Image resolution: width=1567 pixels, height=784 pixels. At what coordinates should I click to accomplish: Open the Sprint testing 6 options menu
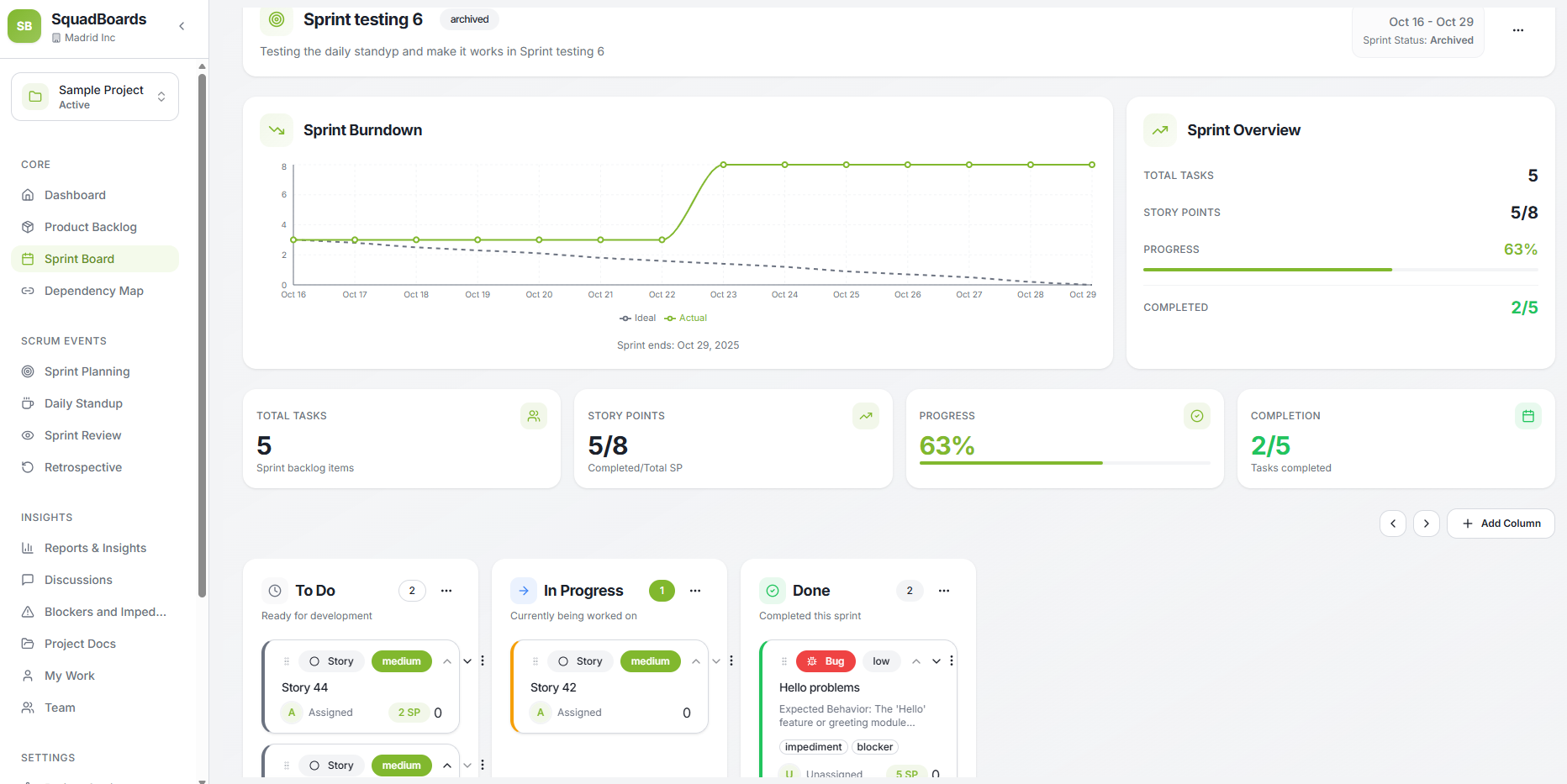(1517, 30)
